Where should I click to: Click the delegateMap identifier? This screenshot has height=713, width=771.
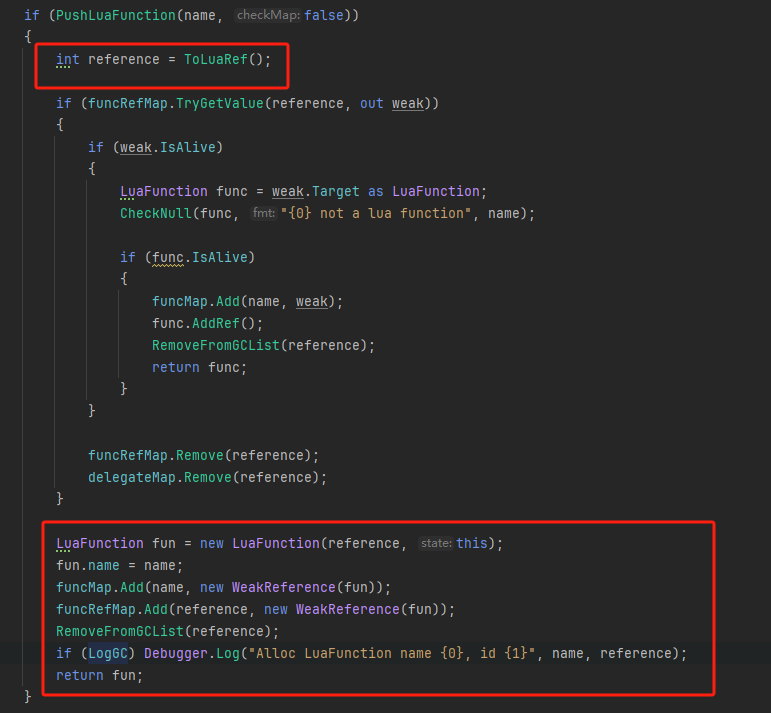pyautogui.click(x=132, y=477)
